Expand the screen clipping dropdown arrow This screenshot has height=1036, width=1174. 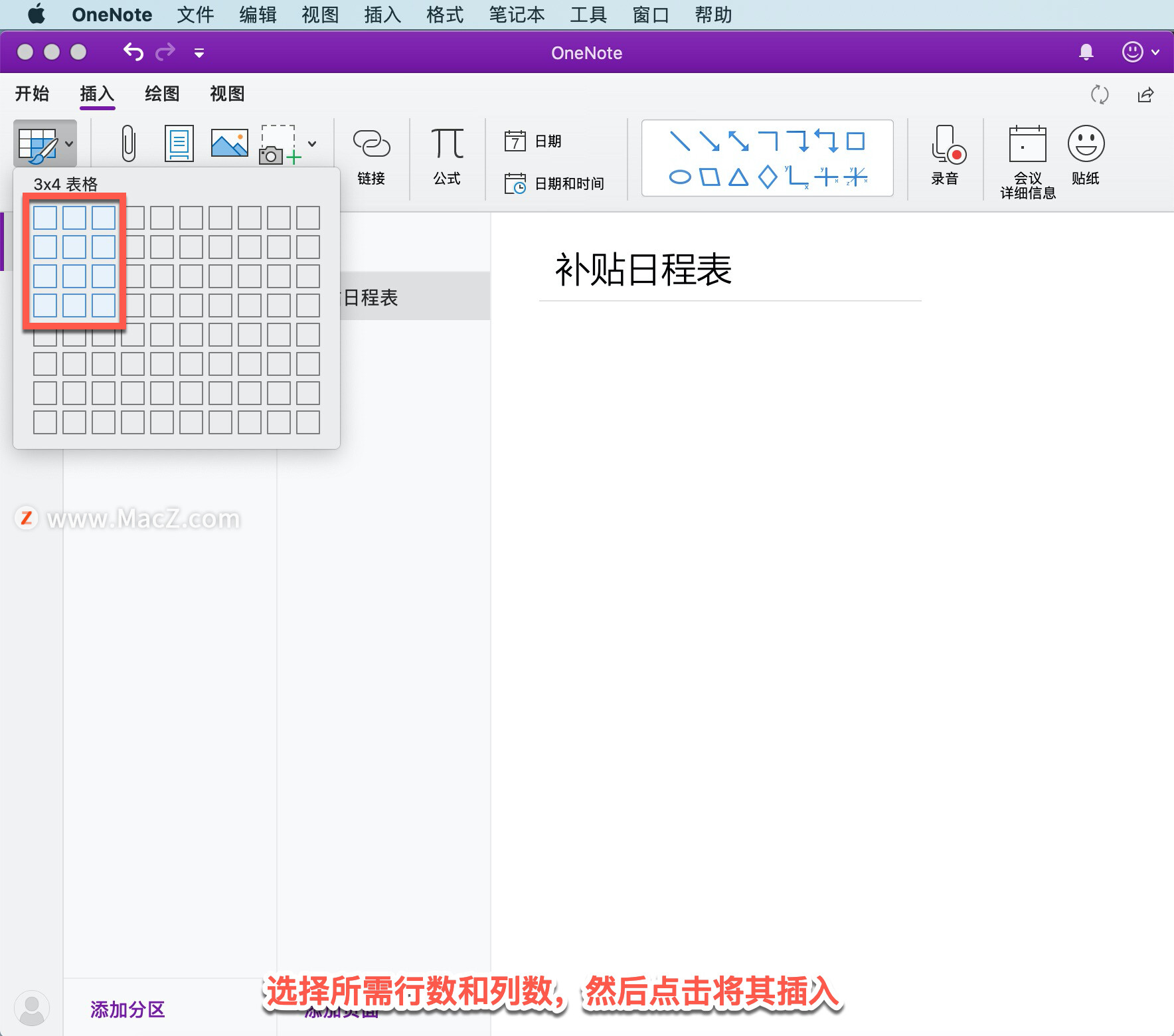click(x=312, y=143)
